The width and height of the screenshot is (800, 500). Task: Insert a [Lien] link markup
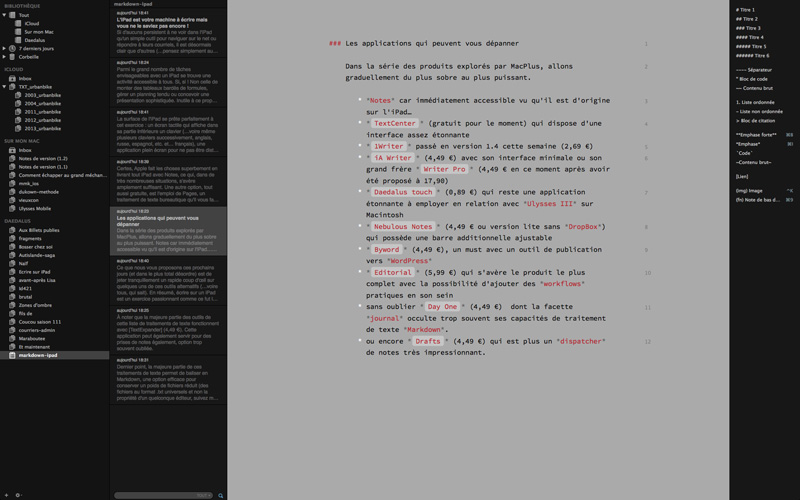click(x=742, y=177)
